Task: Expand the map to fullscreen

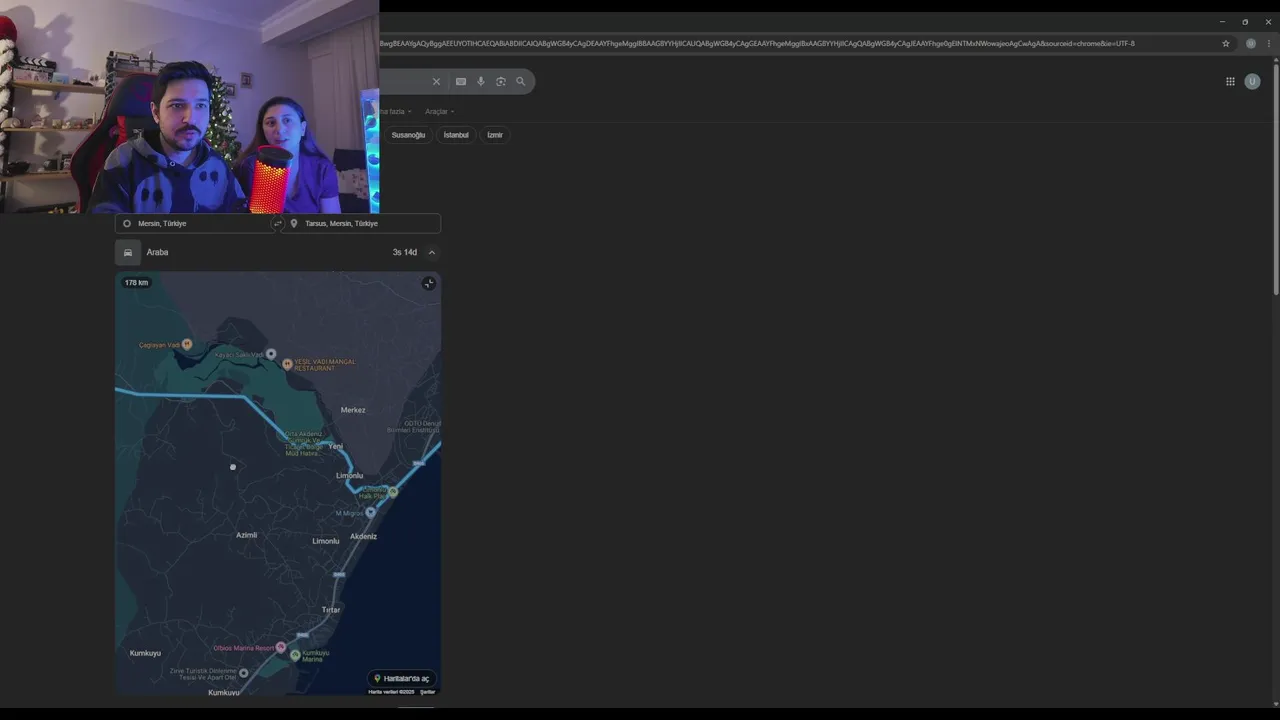Action: [x=429, y=284]
